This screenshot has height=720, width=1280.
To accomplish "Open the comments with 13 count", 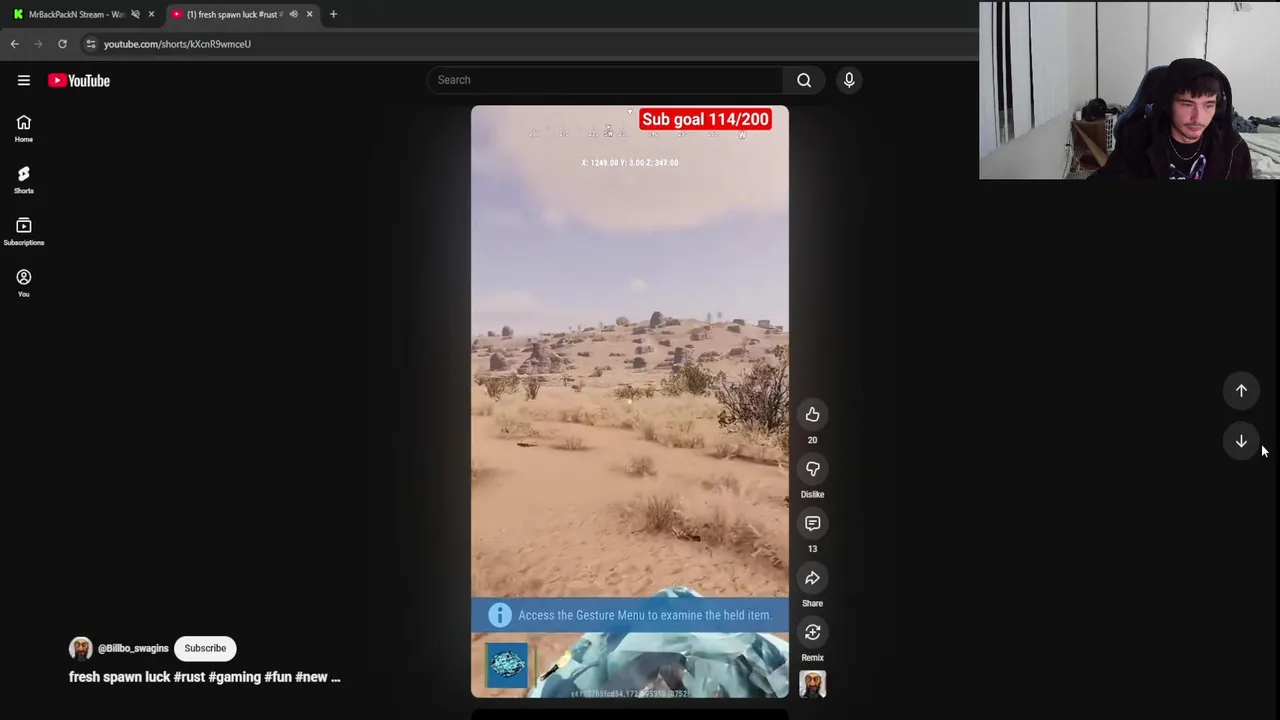I will tap(812, 523).
